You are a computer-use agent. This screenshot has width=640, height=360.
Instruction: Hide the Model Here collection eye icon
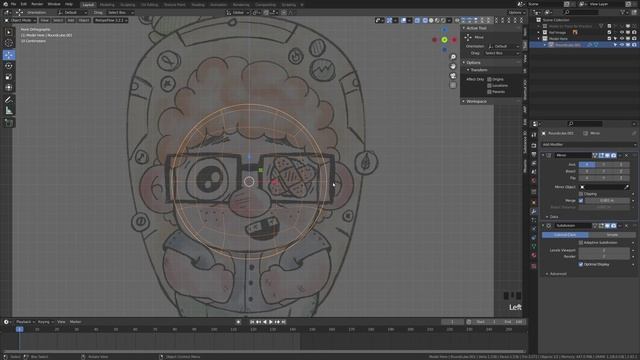coord(622,39)
